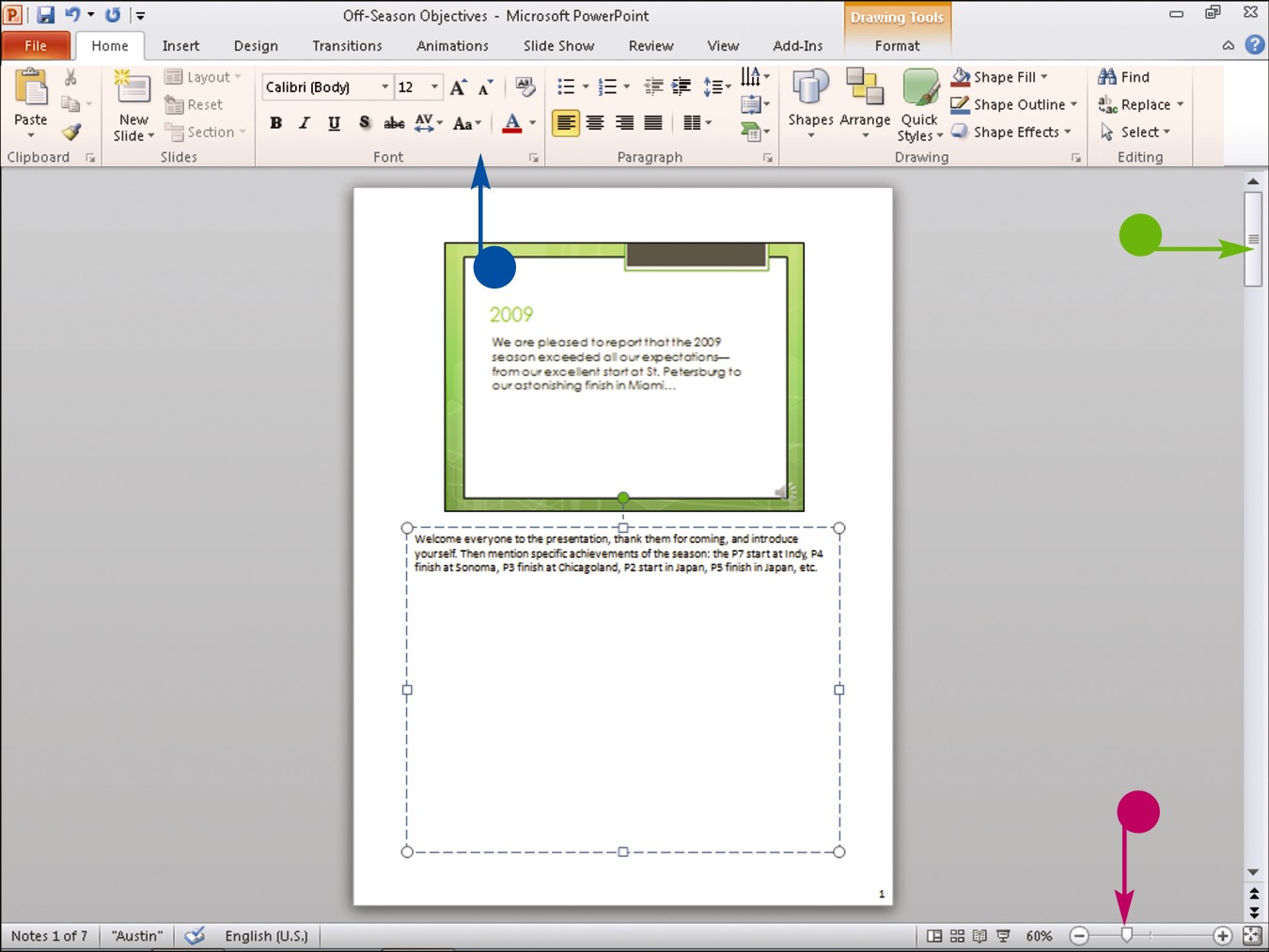The width and height of the screenshot is (1269, 952).
Task: Open the File tab
Action: tap(36, 45)
